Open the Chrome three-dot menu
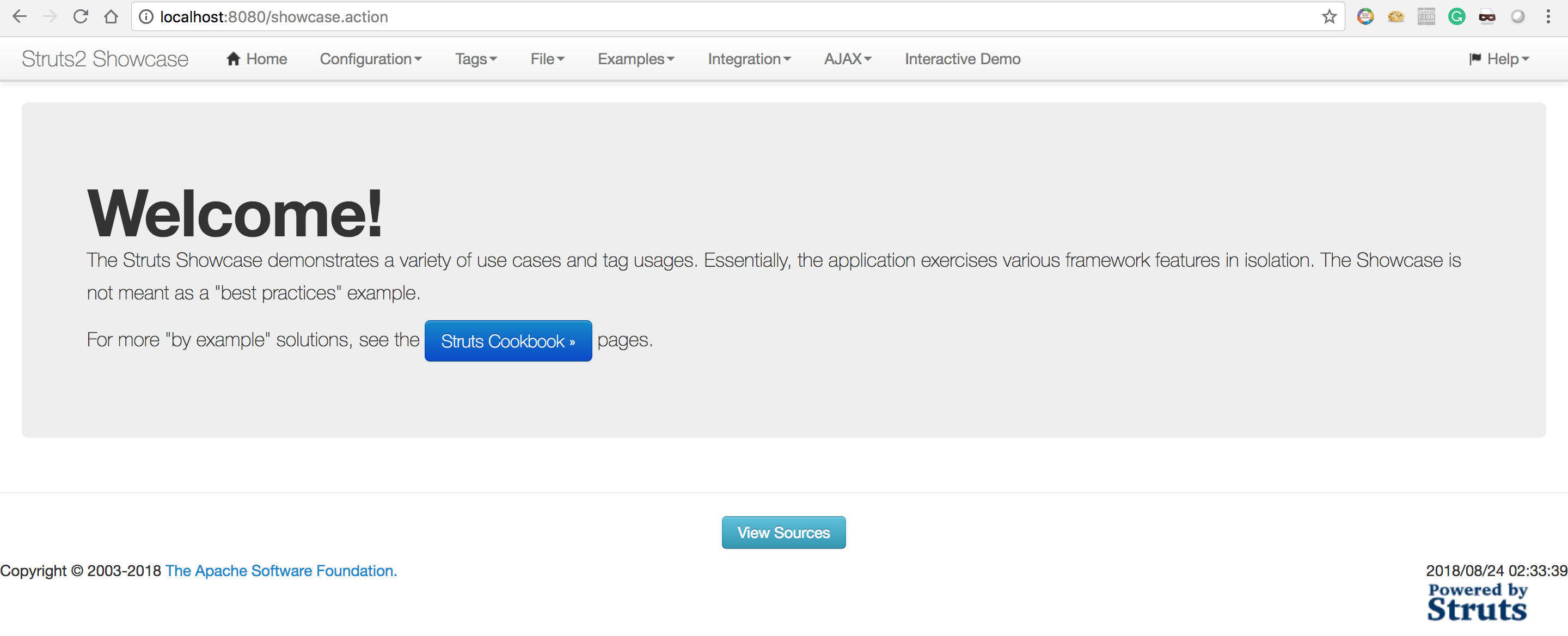The height and width of the screenshot is (636, 1568). 1548,16
